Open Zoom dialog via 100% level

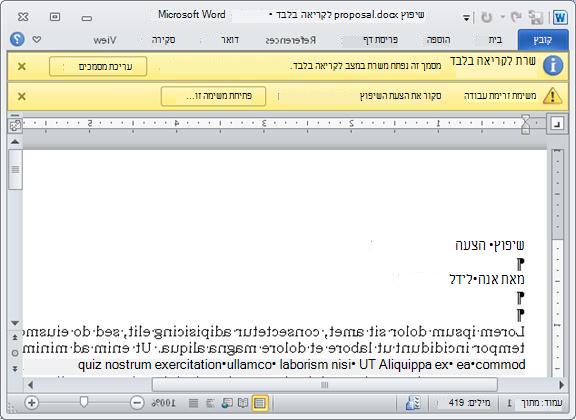pyautogui.click(x=163, y=403)
